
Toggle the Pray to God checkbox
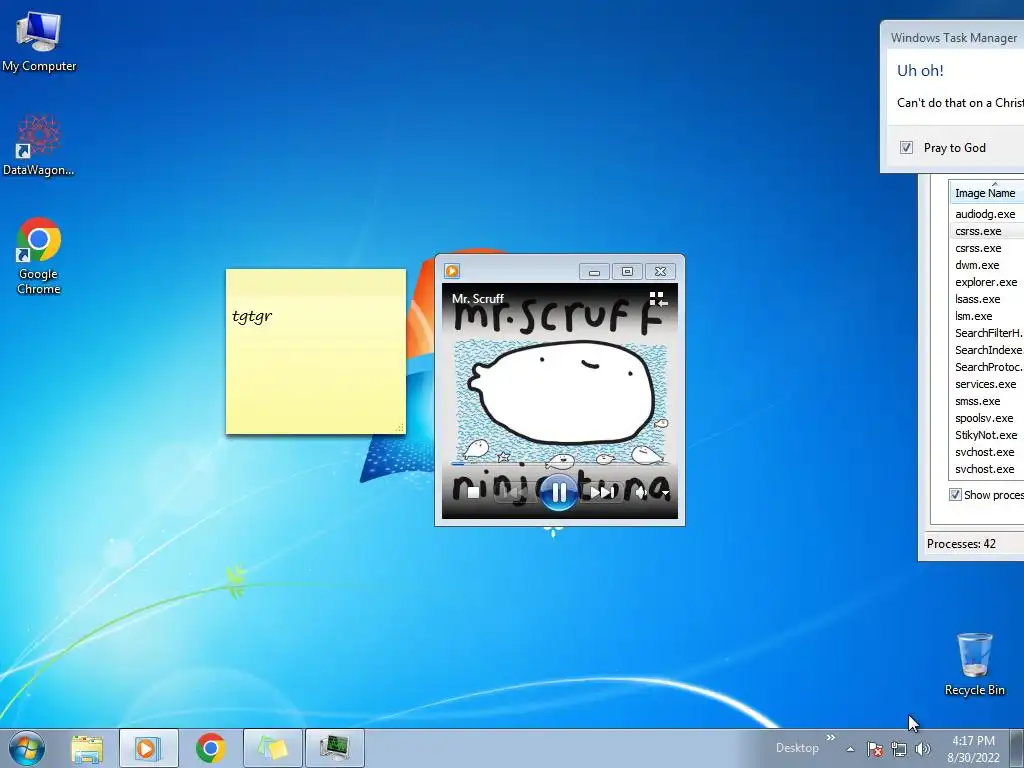tap(906, 148)
